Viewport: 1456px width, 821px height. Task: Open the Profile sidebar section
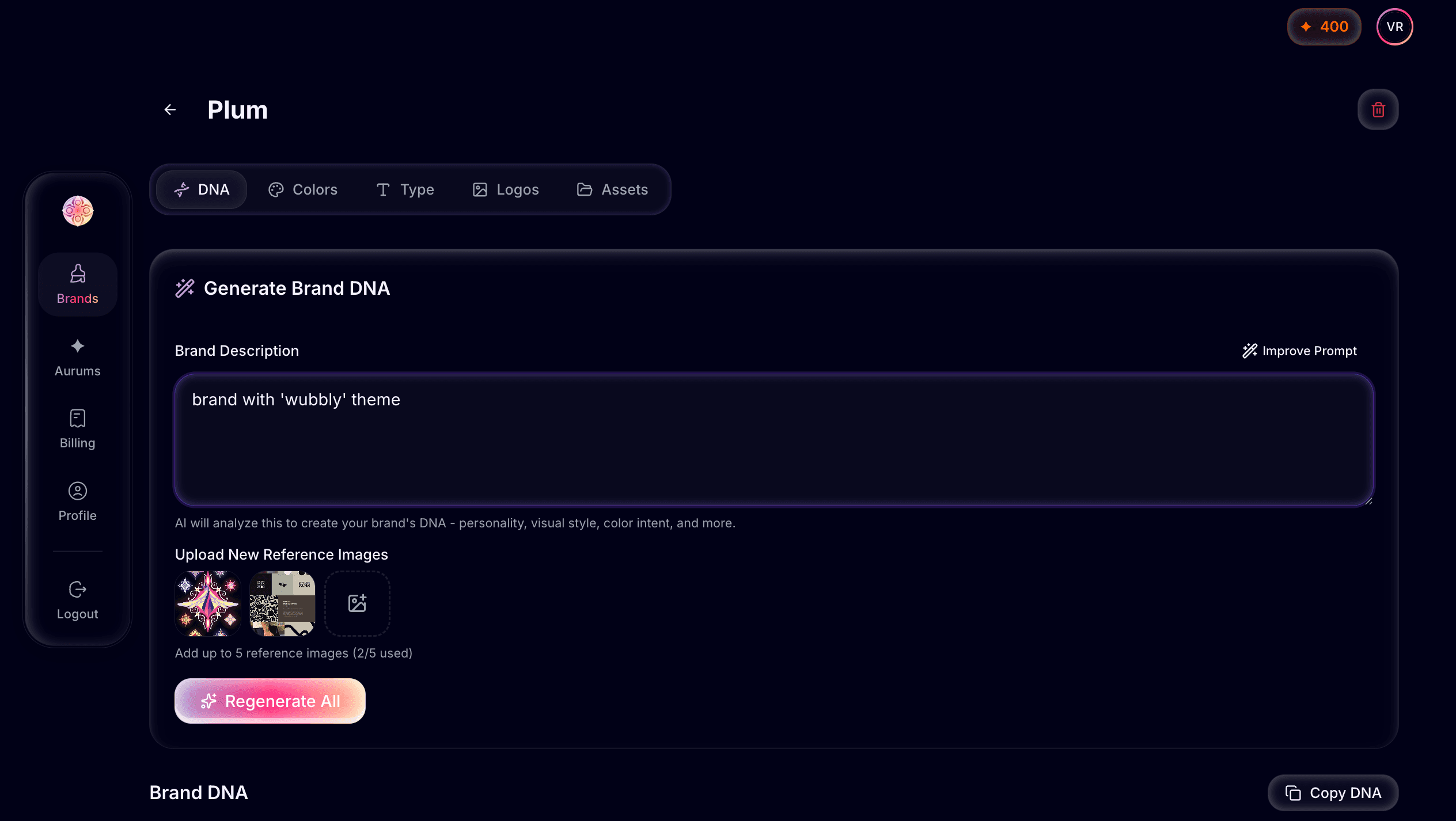tap(78, 501)
